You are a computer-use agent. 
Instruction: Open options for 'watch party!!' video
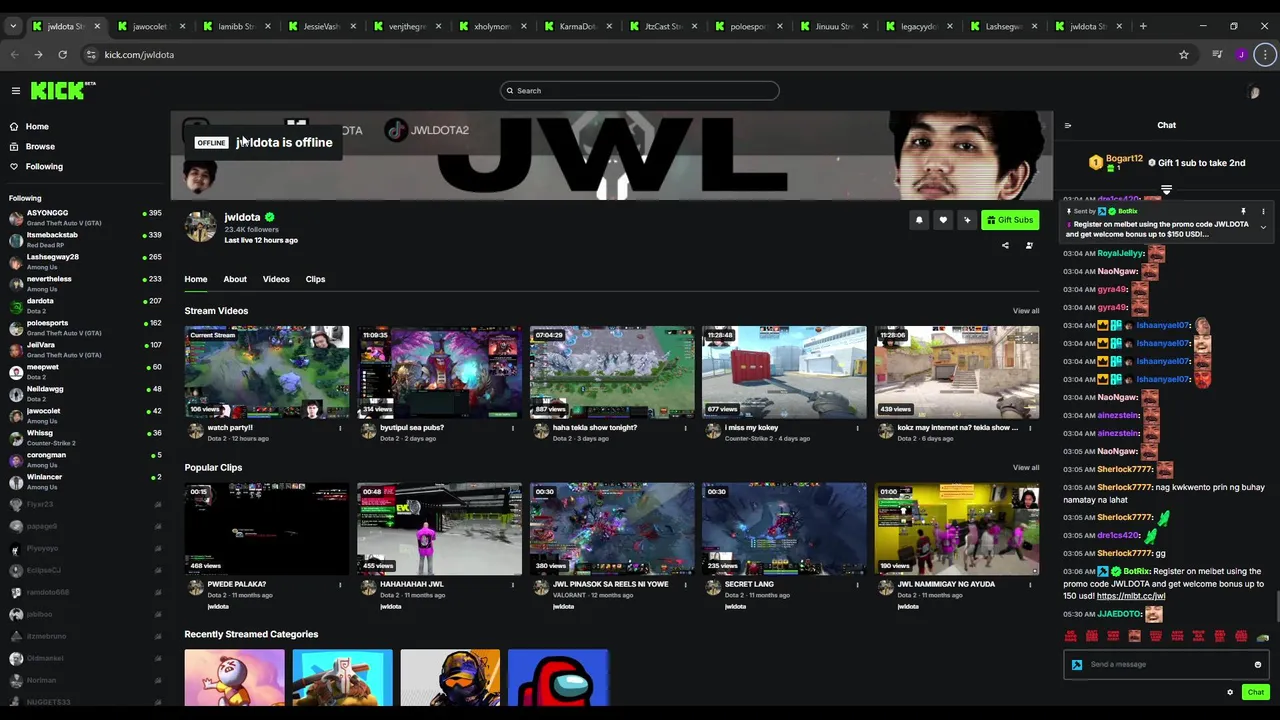340,428
